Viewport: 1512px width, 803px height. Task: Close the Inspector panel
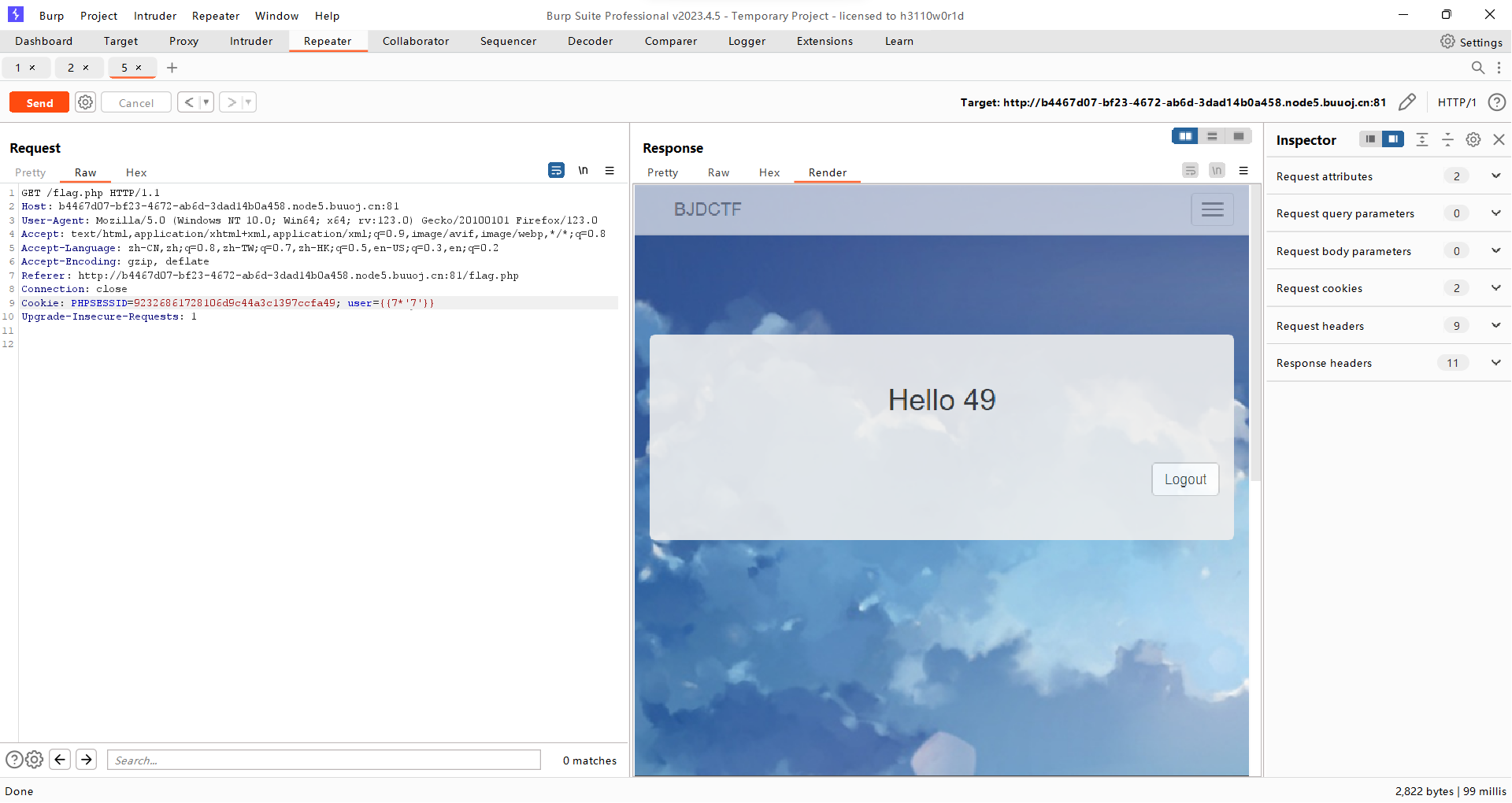1499,139
